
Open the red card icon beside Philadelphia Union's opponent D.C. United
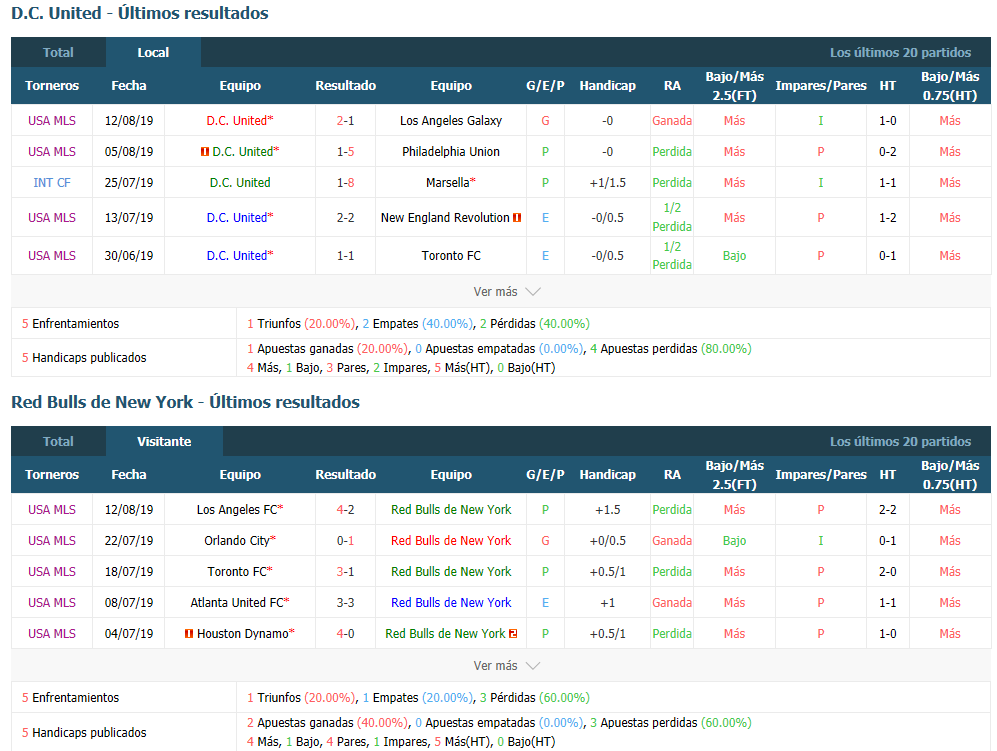coord(205,152)
